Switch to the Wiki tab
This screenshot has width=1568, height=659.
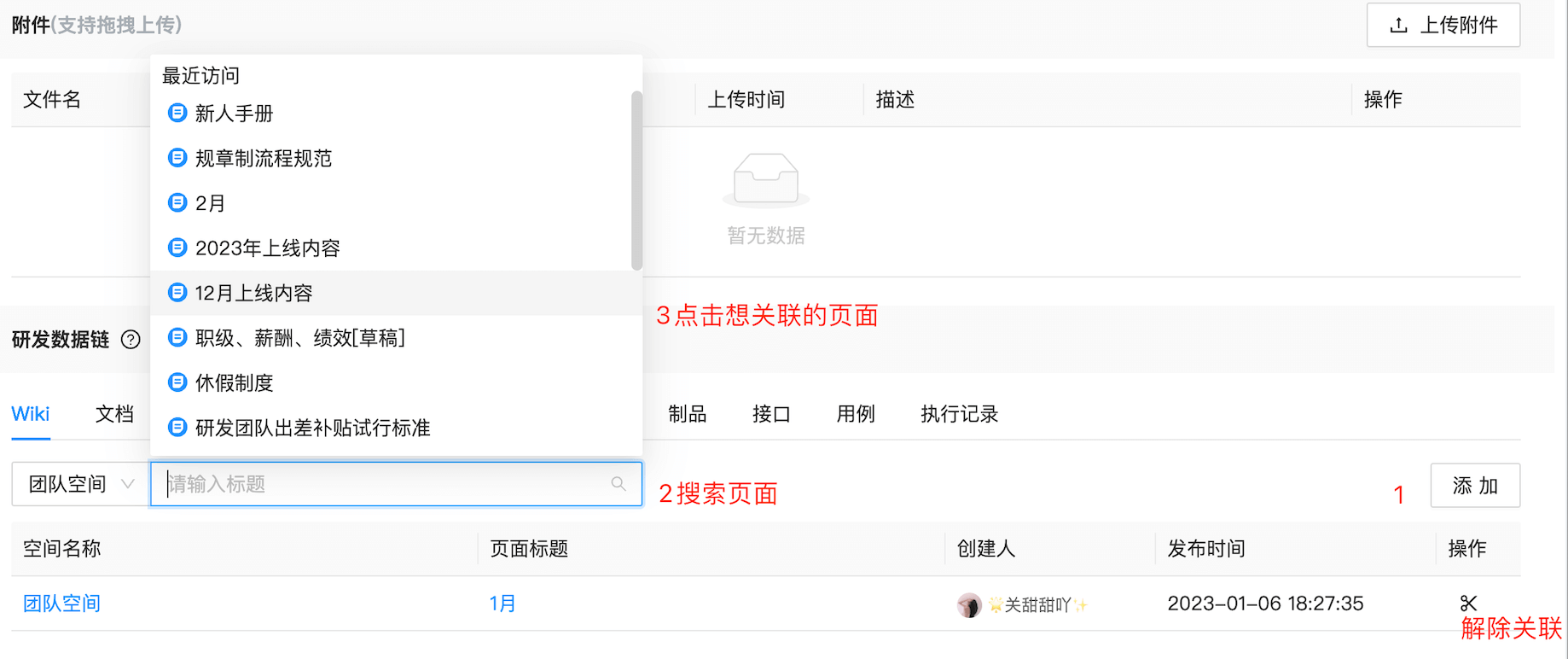(30, 413)
